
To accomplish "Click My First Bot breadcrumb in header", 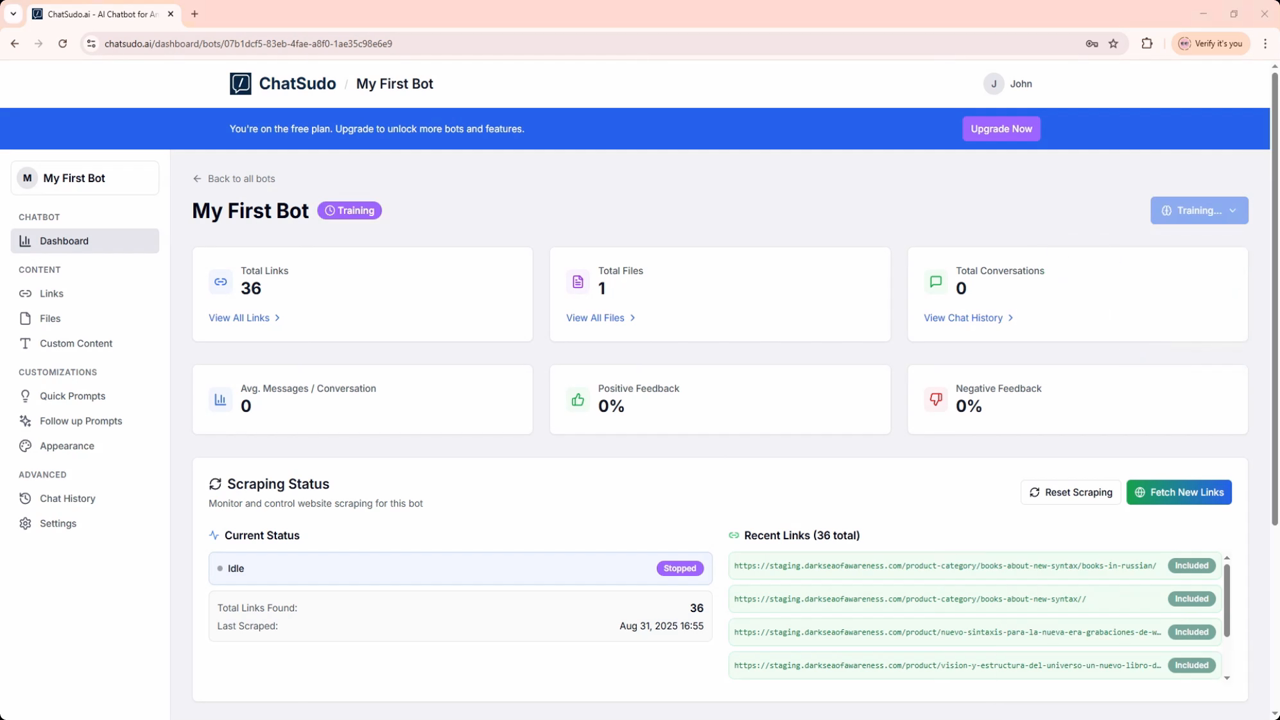I will (x=394, y=84).
